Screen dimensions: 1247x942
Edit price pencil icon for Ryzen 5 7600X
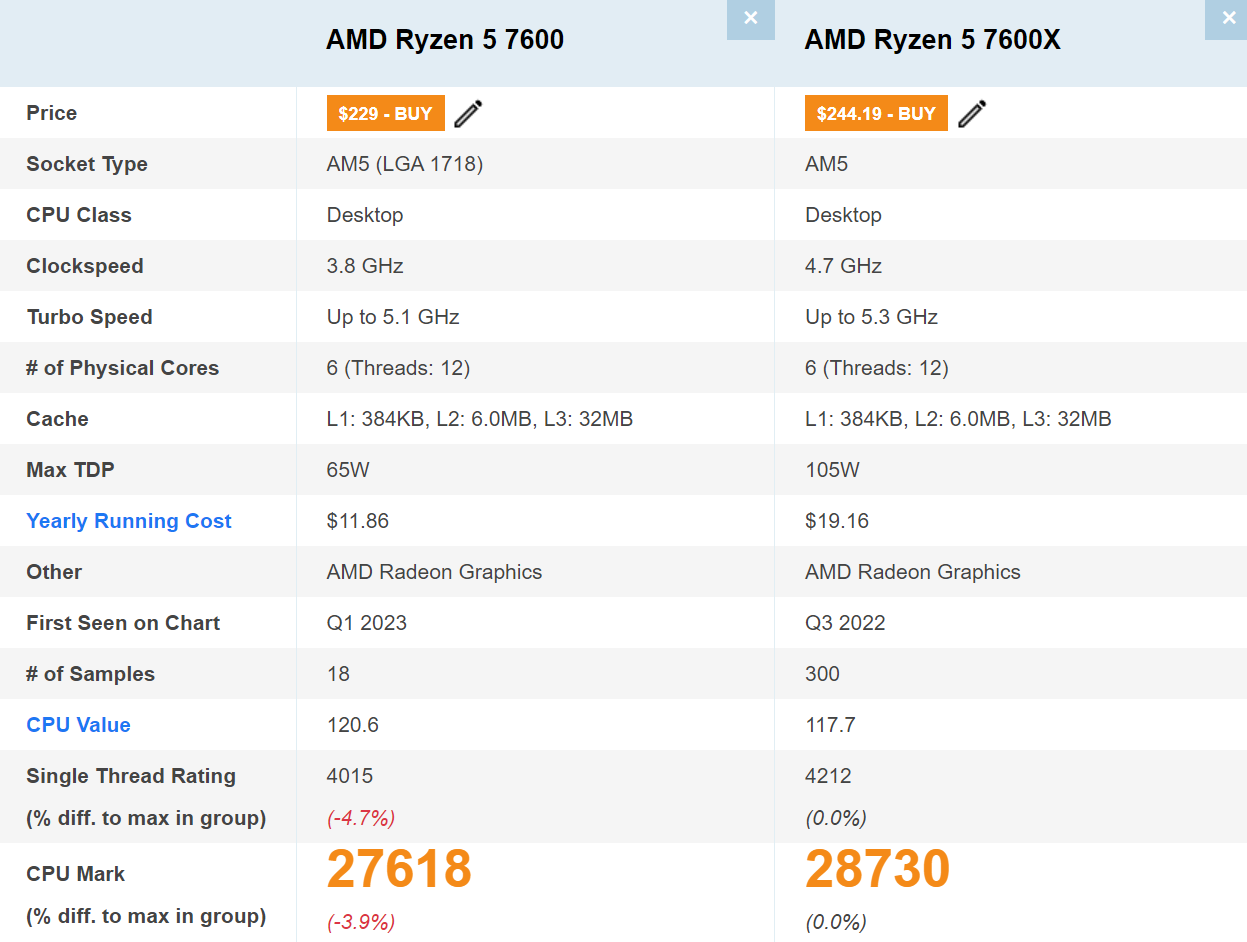[x=972, y=114]
